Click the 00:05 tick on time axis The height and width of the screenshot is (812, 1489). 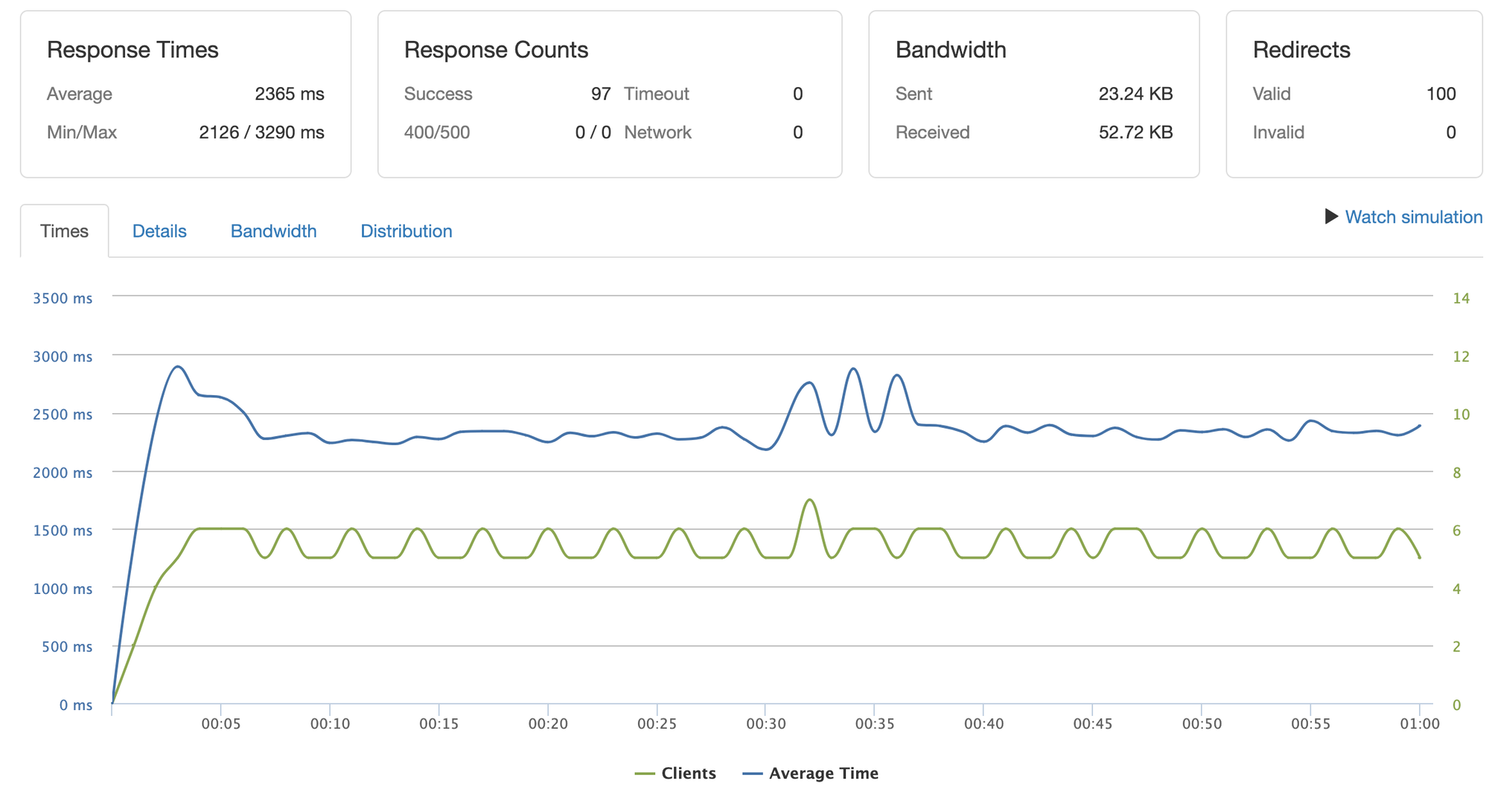tap(220, 723)
